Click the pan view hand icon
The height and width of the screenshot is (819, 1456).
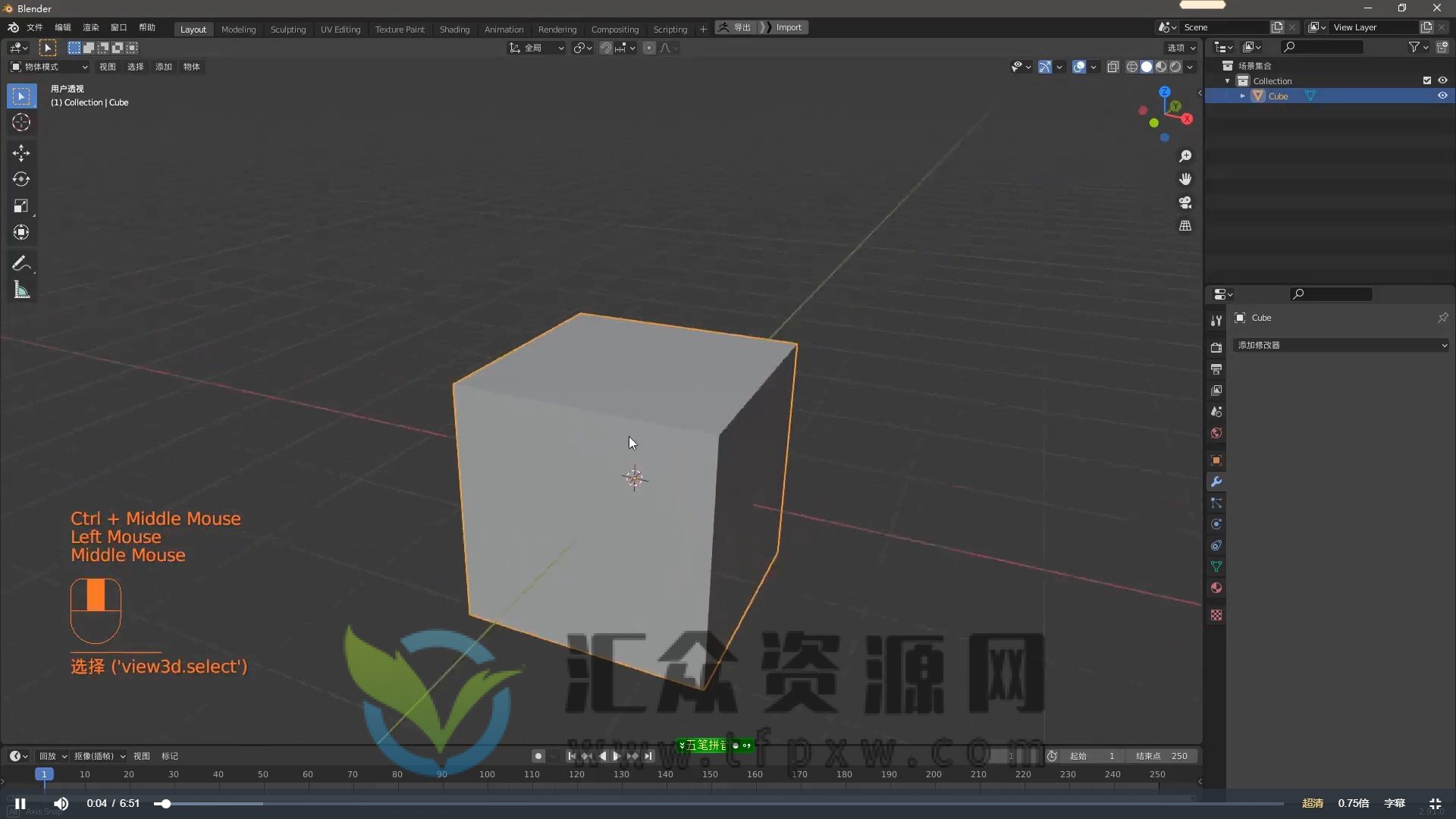tap(1185, 180)
